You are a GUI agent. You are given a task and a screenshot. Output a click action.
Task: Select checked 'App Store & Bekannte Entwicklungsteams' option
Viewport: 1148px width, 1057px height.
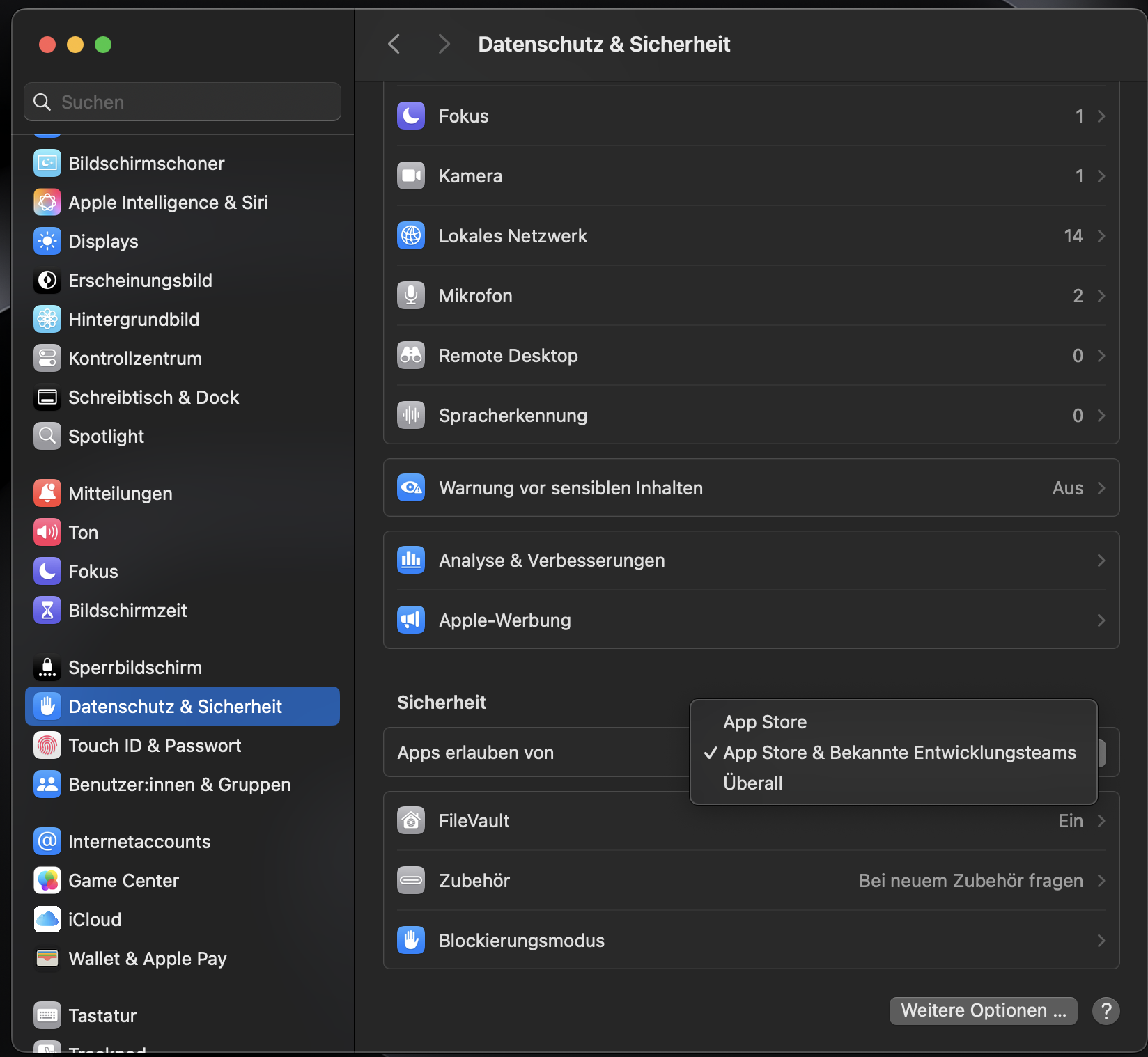[x=899, y=753]
